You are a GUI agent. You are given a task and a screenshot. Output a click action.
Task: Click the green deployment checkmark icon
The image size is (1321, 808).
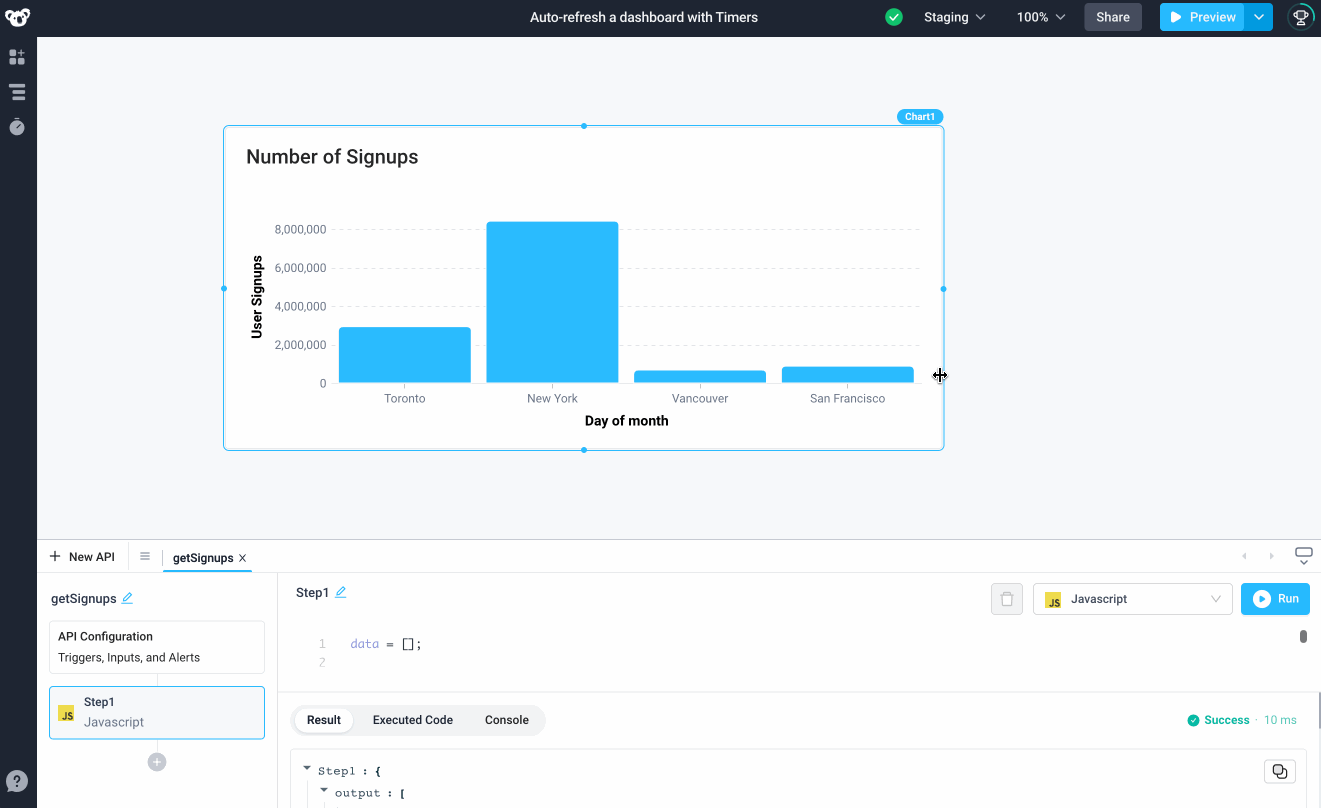893,17
